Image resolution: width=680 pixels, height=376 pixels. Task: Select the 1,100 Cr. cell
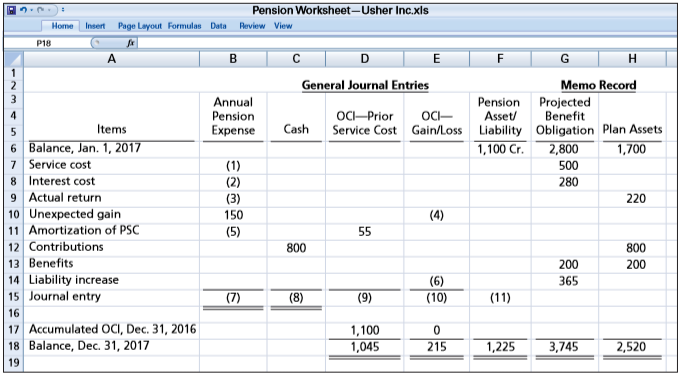500,150
